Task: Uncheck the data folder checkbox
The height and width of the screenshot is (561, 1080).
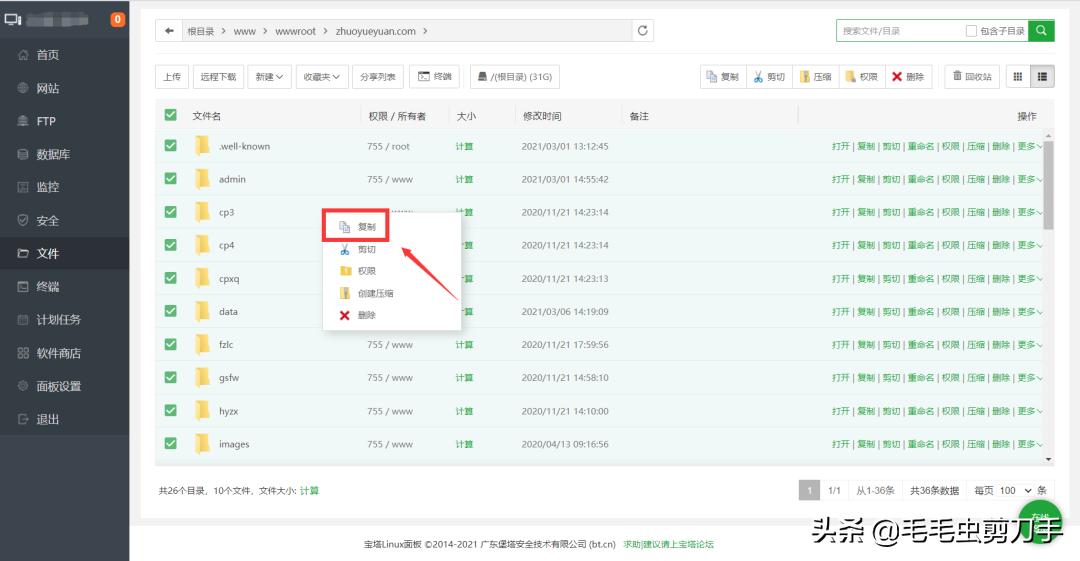Action: coord(171,311)
